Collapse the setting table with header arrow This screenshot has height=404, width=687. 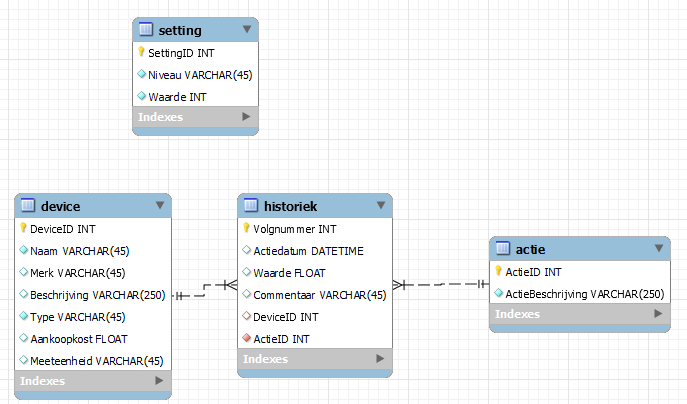(x=247, y=30)
